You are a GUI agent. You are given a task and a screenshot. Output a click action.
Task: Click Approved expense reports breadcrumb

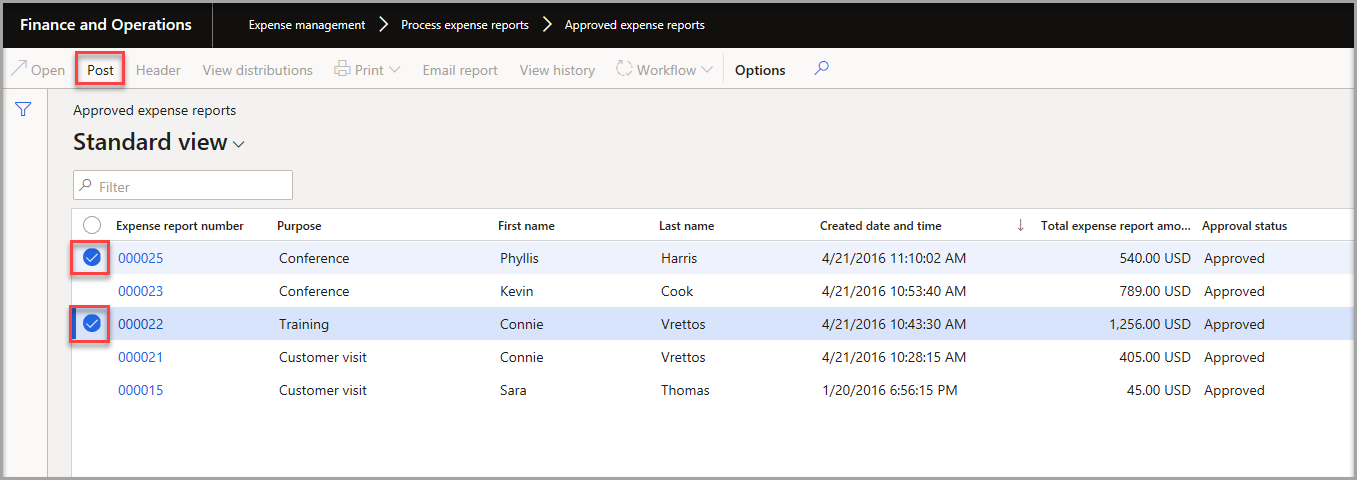tap(635, 25)
